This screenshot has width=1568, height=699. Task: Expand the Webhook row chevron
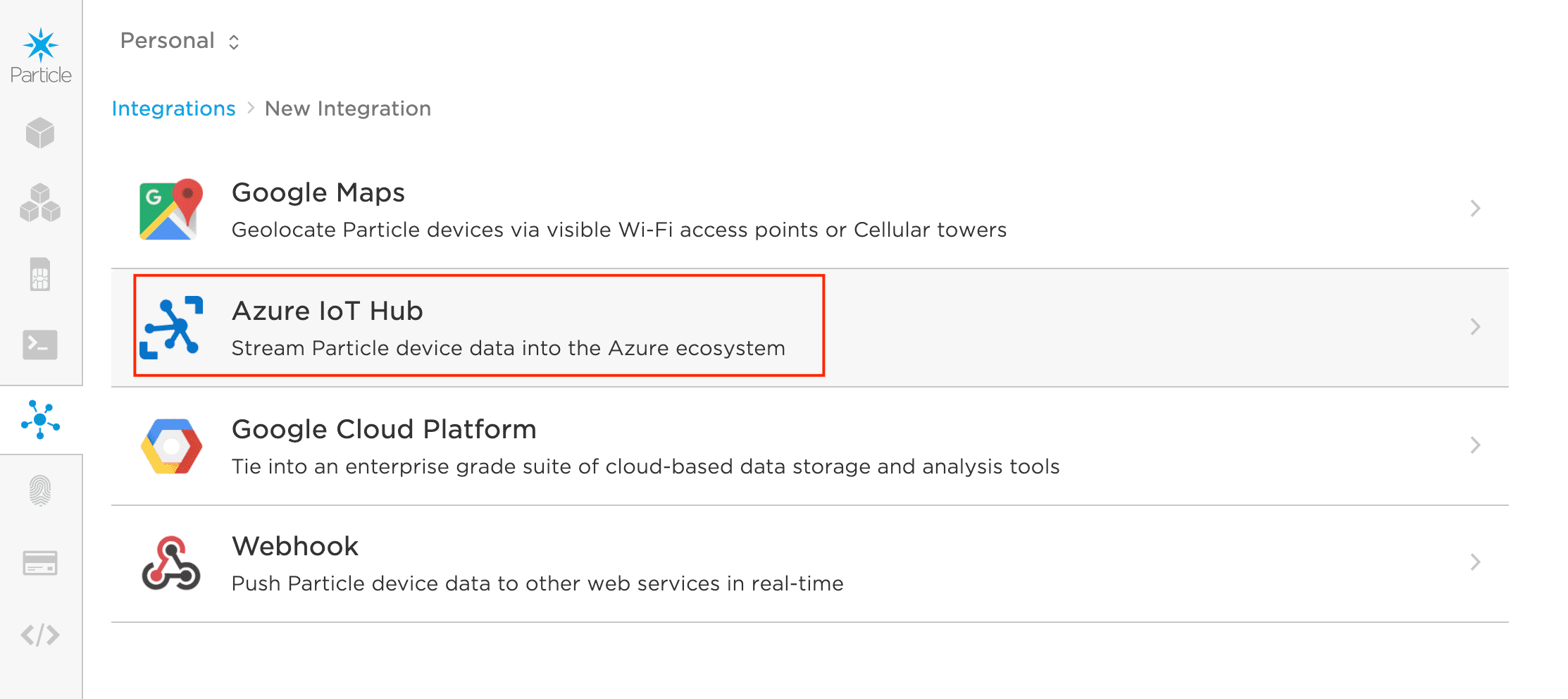coord(1476,562)
